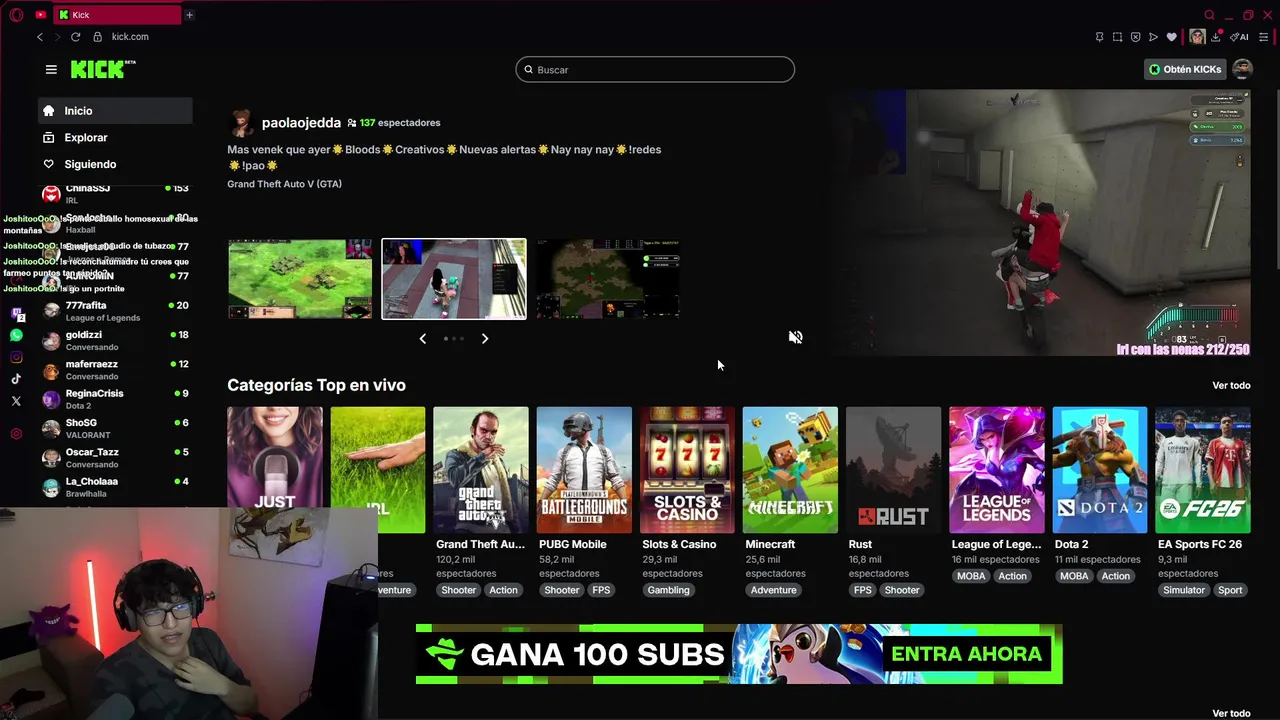Click the ad blocker shield icon
The image size is (1280, 720).
[x=1135, y=37]
